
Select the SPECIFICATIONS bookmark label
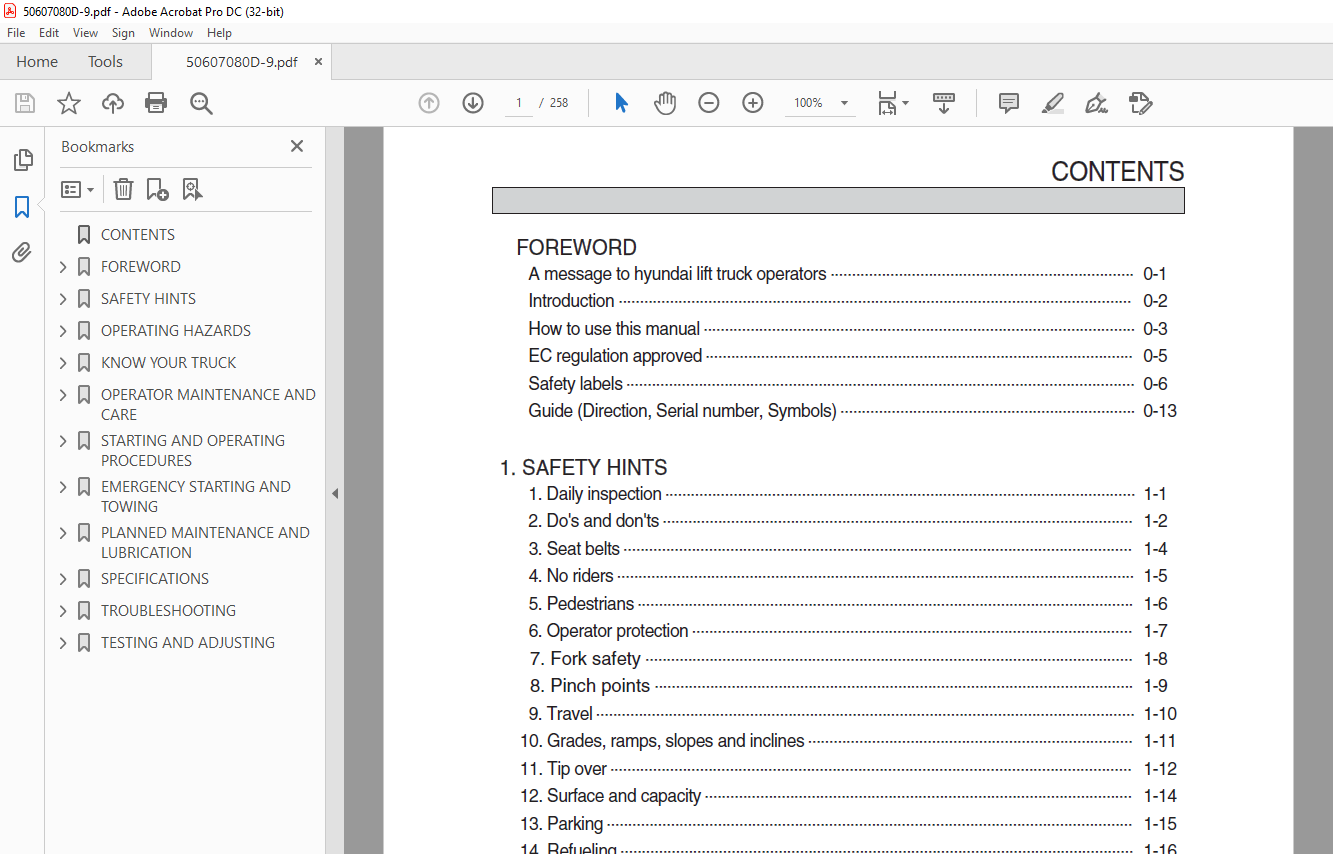pos(155,579)
